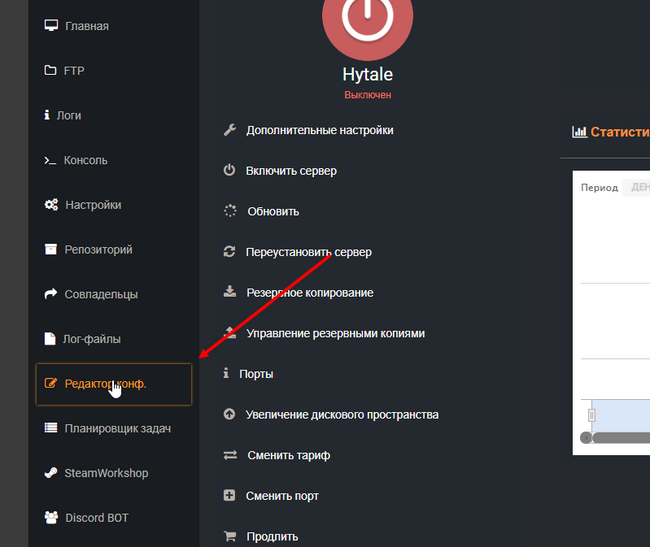
Task: Go to Репозиторий in the sidebar
Action: tap(98, 250)
